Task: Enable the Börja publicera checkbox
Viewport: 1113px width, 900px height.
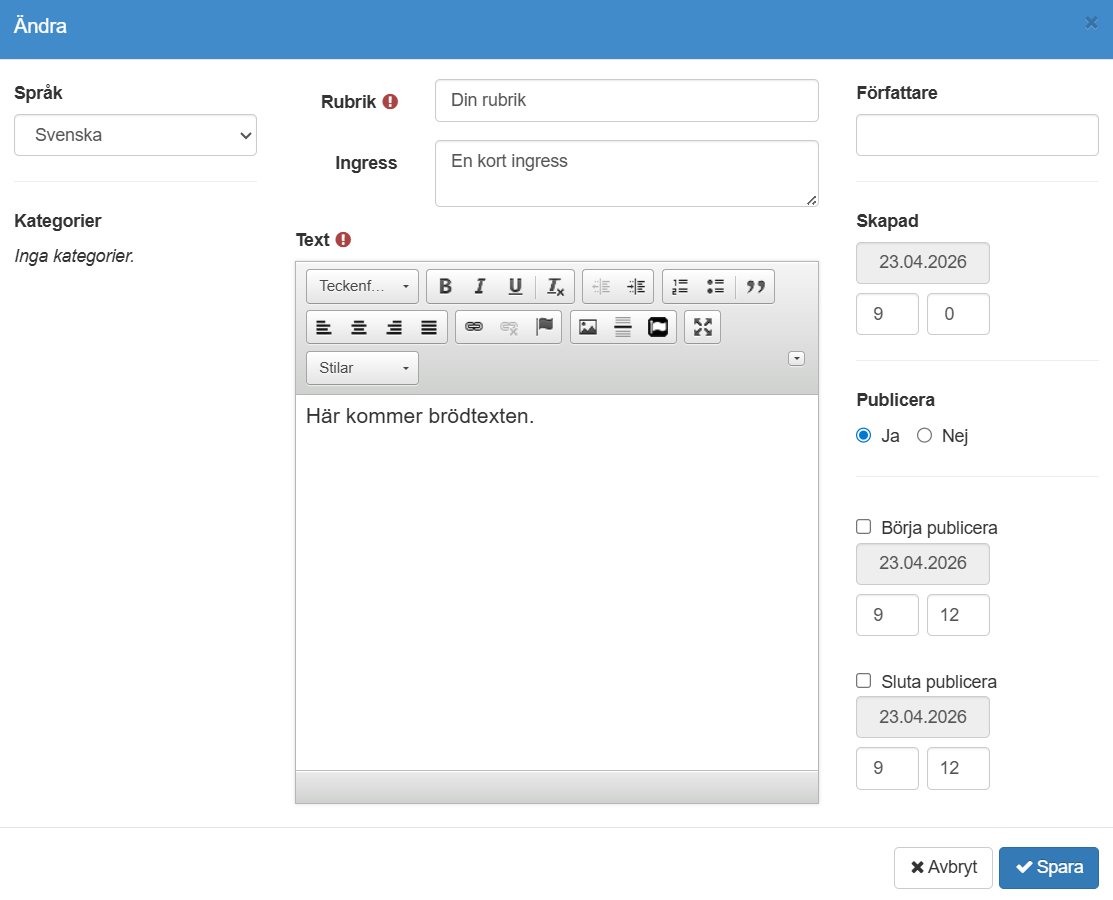Action: point(864,527)
